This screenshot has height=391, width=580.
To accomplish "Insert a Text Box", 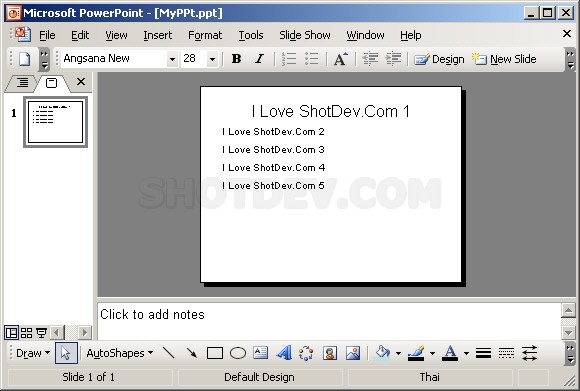I will (x=260, y=353).
